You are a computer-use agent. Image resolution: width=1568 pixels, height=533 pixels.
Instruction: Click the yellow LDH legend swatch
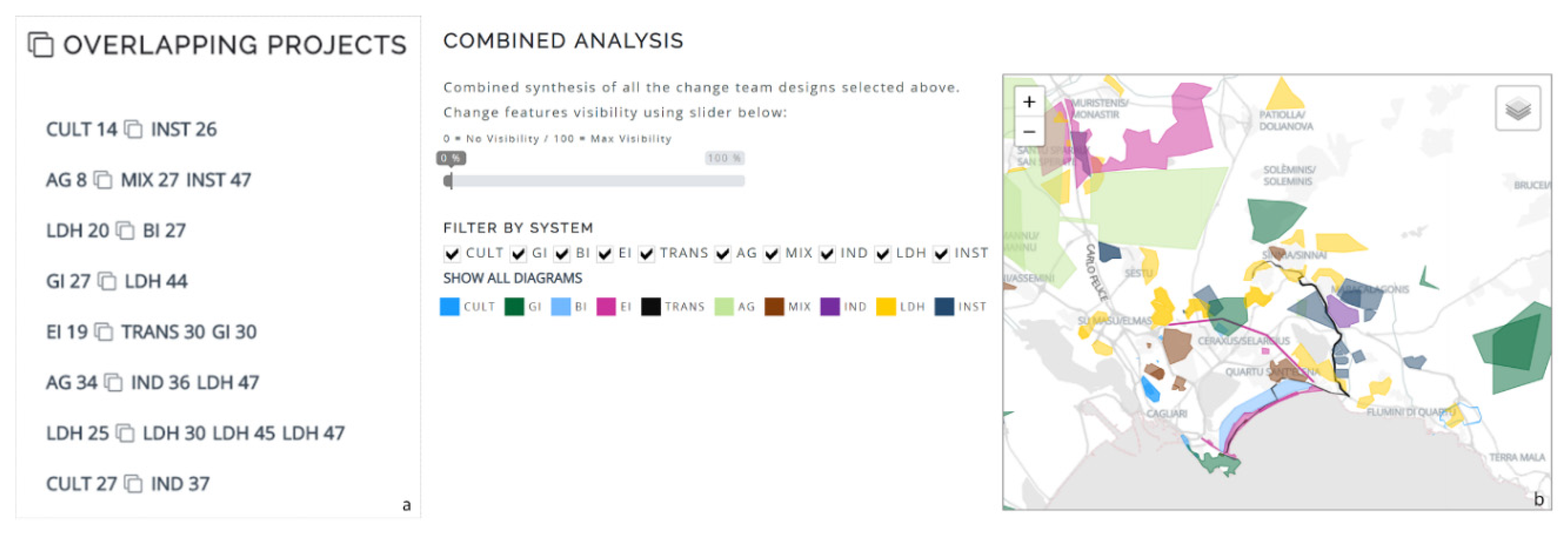[886, 307]
